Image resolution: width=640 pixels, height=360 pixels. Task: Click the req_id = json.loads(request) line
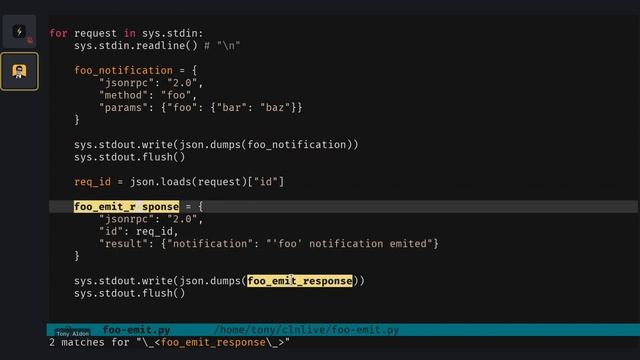(179, 182)
